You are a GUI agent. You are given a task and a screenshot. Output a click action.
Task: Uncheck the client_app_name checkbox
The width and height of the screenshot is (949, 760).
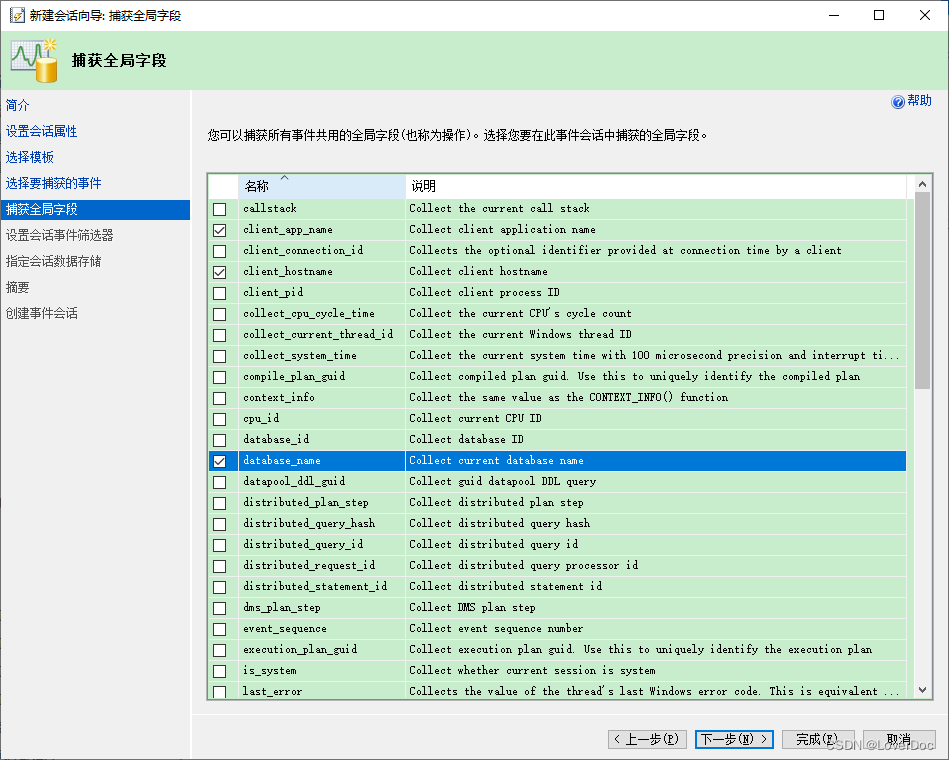tap(220, 230)
